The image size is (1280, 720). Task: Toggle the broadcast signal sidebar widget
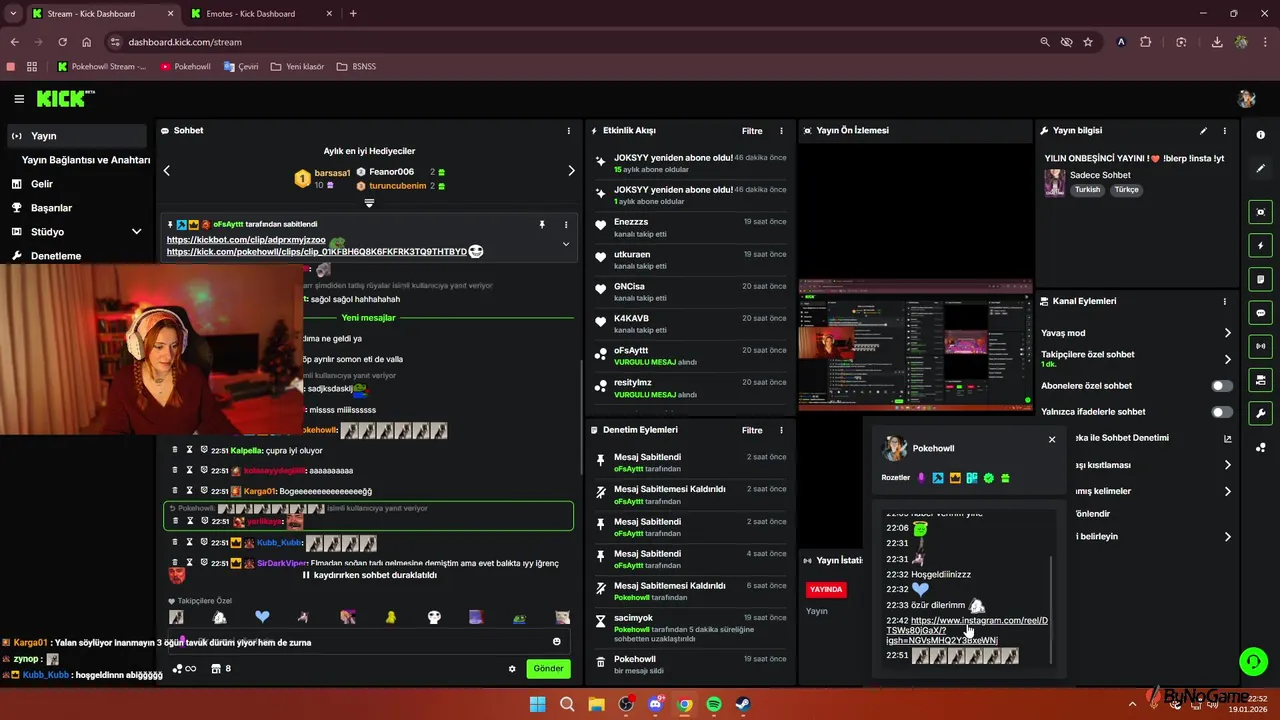[1261, 346]
